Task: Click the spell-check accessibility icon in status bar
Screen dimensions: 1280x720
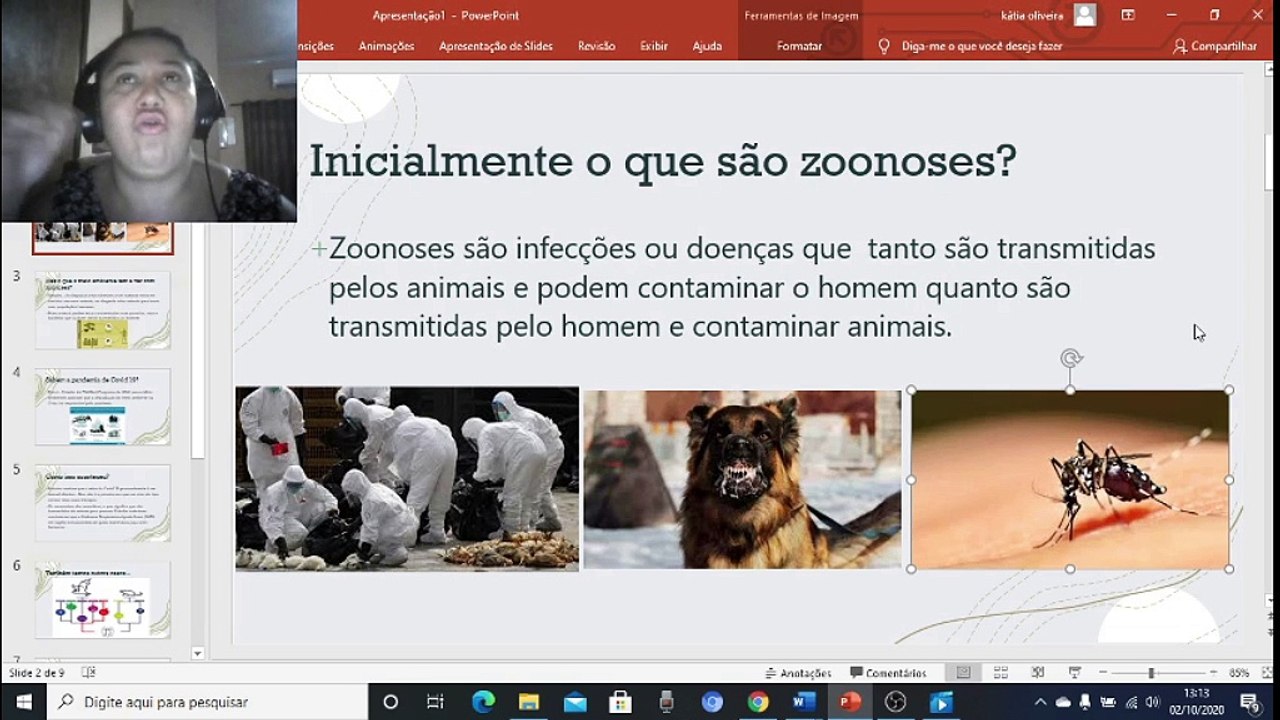Action: pyautogui.click(x=88, y=673)
